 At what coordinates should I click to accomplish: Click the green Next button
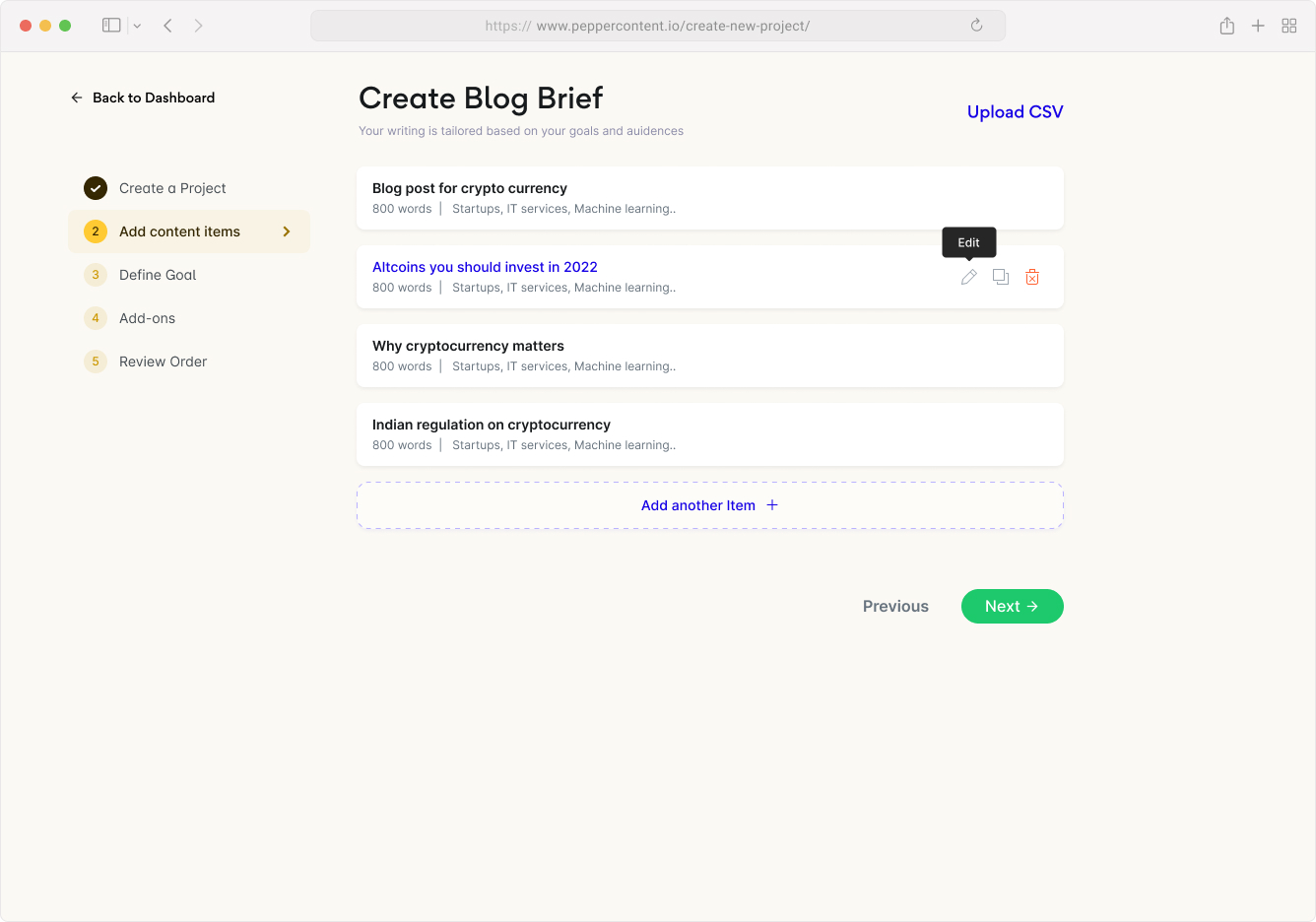1012,607
